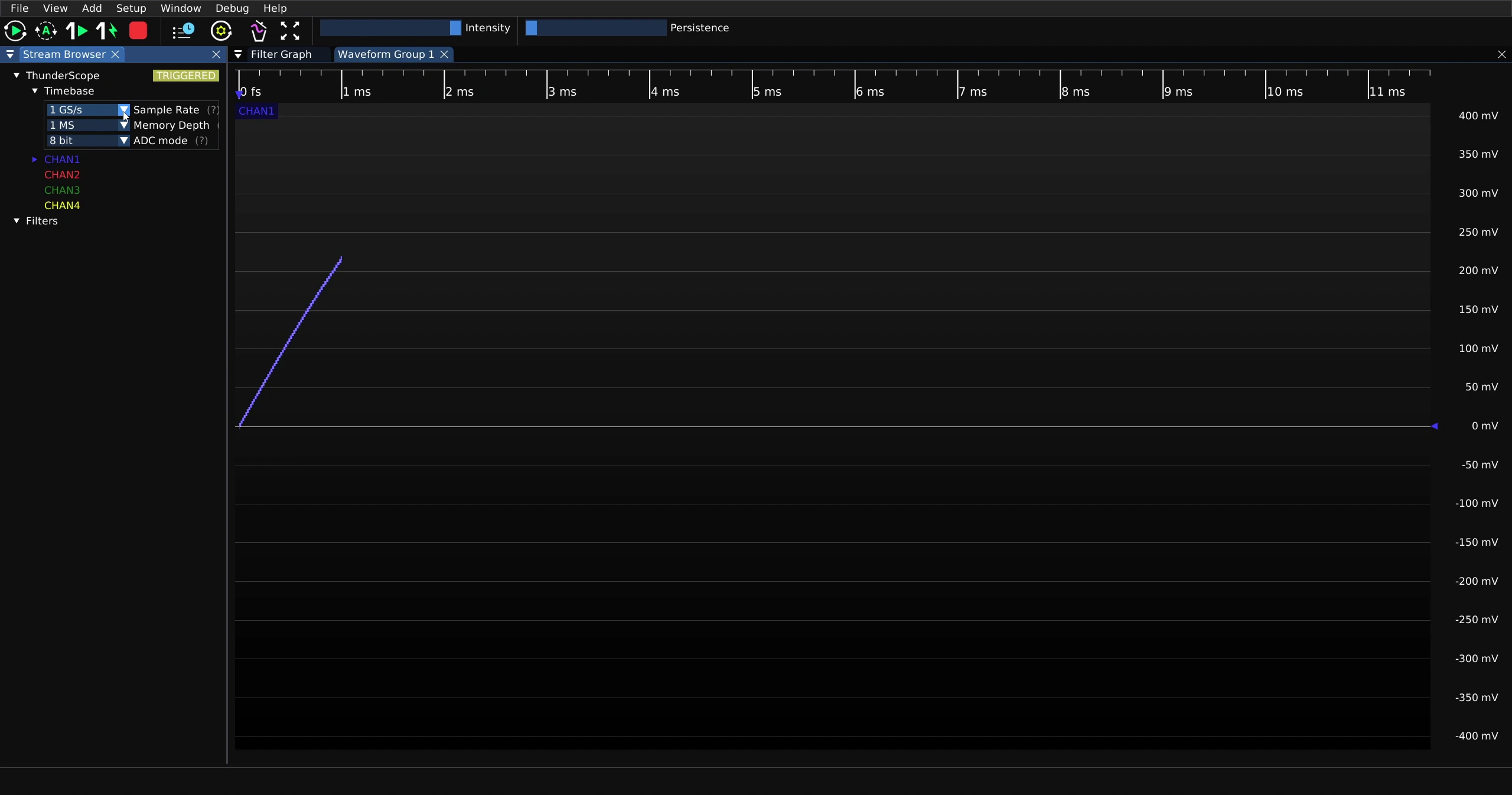Screen dimensions: 1512x795
Task: Click the ADC mode help question mark
Action: pyautogui.click(x=201, y=141)
